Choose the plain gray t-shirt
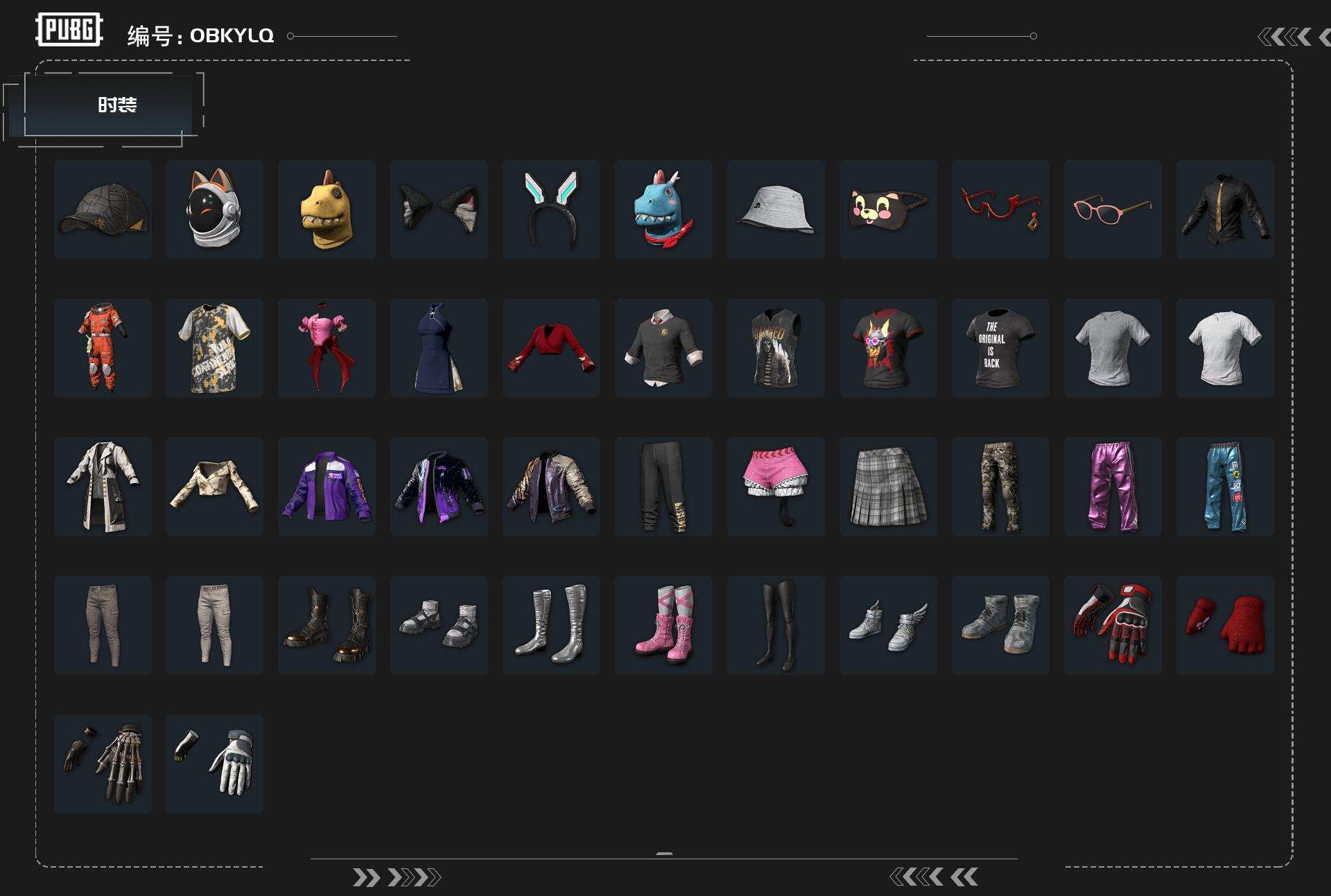The image size is (1331, 896). coord(1113,348)
